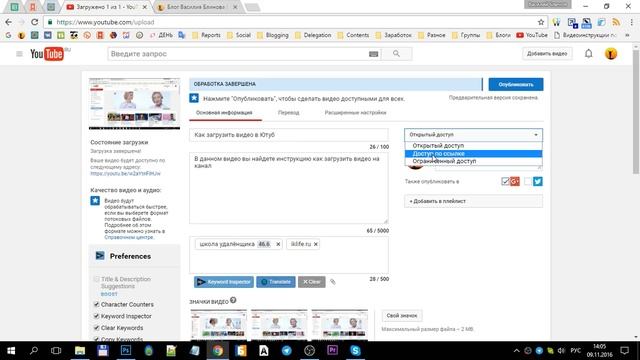Screen dimensions: 640x360
Task: Expand Добавить в плейлист
Action: point(473,201)
